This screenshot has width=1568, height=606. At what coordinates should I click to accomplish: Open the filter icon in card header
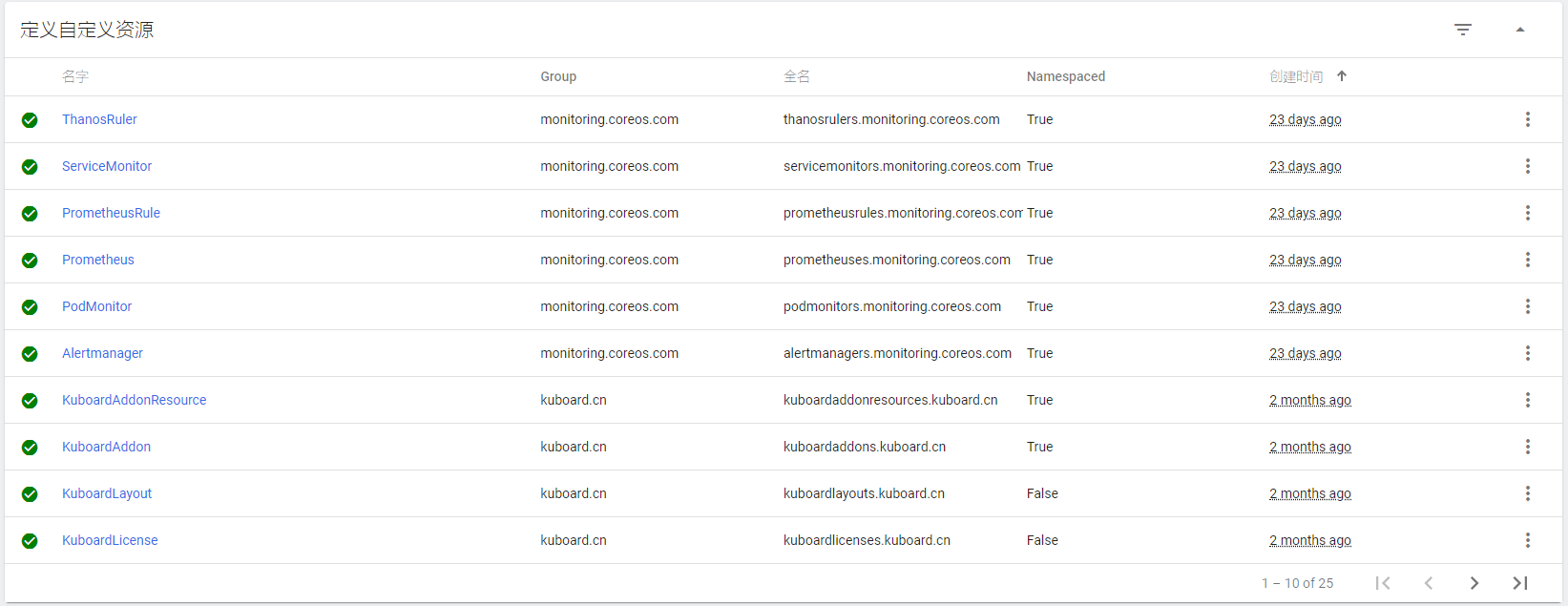coord(1463,30)
